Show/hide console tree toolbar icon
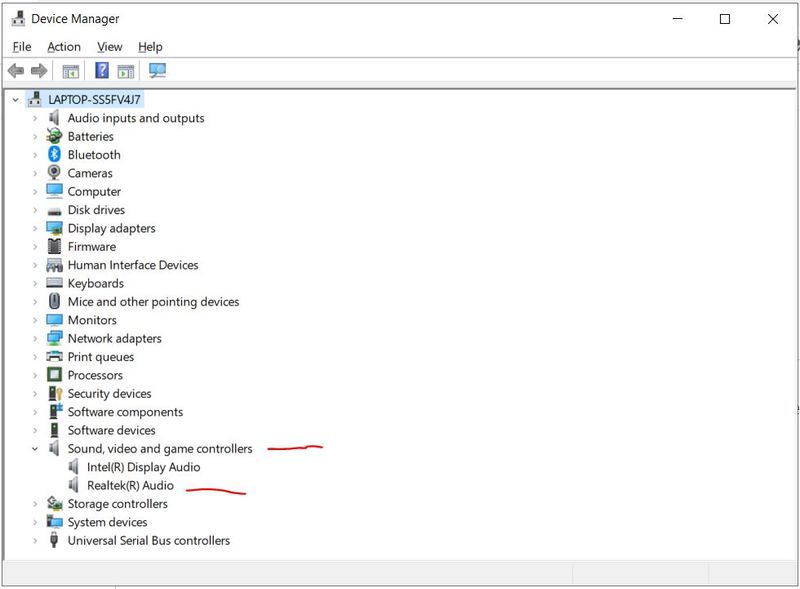 pyautogui.click(x=70, y=71)
